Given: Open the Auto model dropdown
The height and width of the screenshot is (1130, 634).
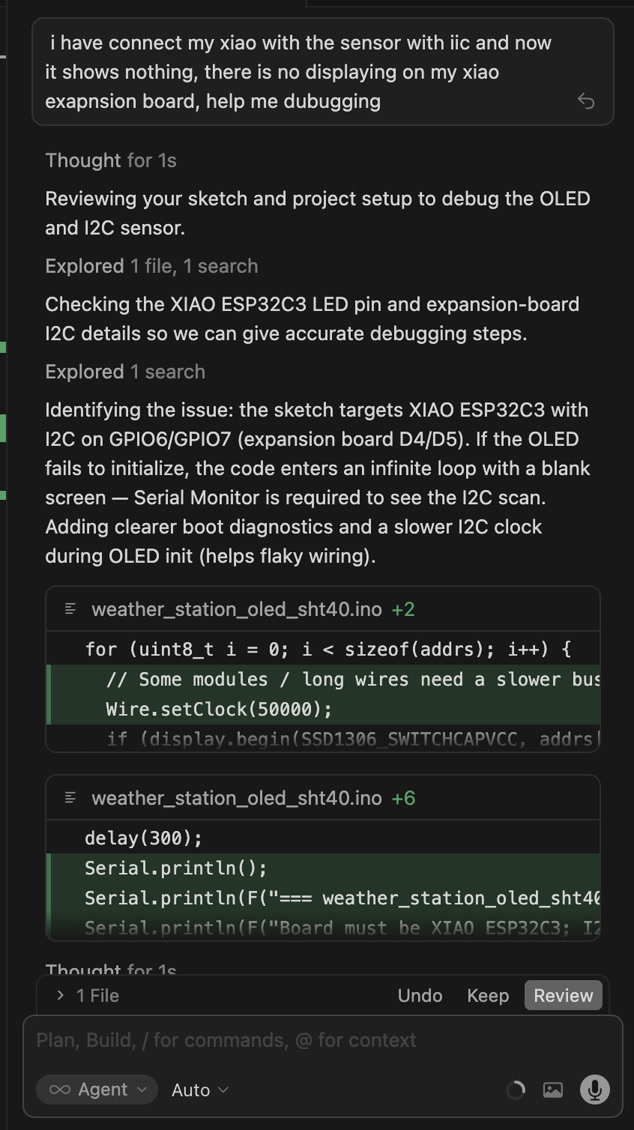Looking at the screenshot, I should coord(199,1089).
